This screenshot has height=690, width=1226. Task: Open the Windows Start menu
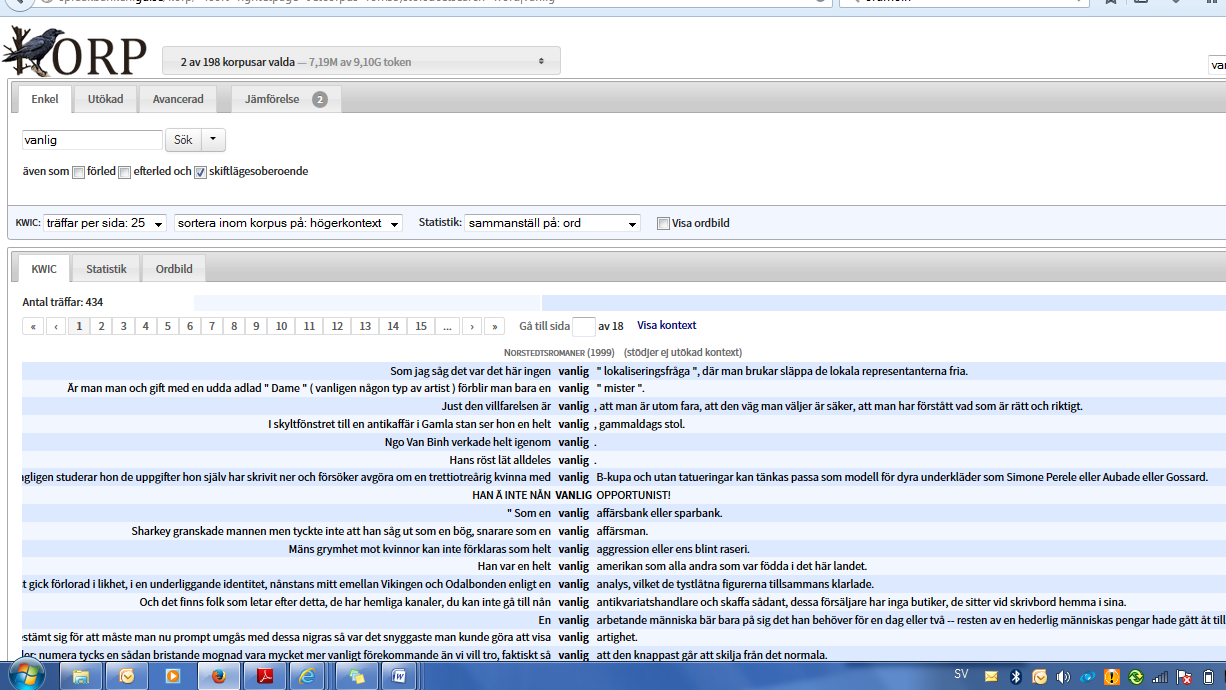pyautogui.click(x=26, y=676)
